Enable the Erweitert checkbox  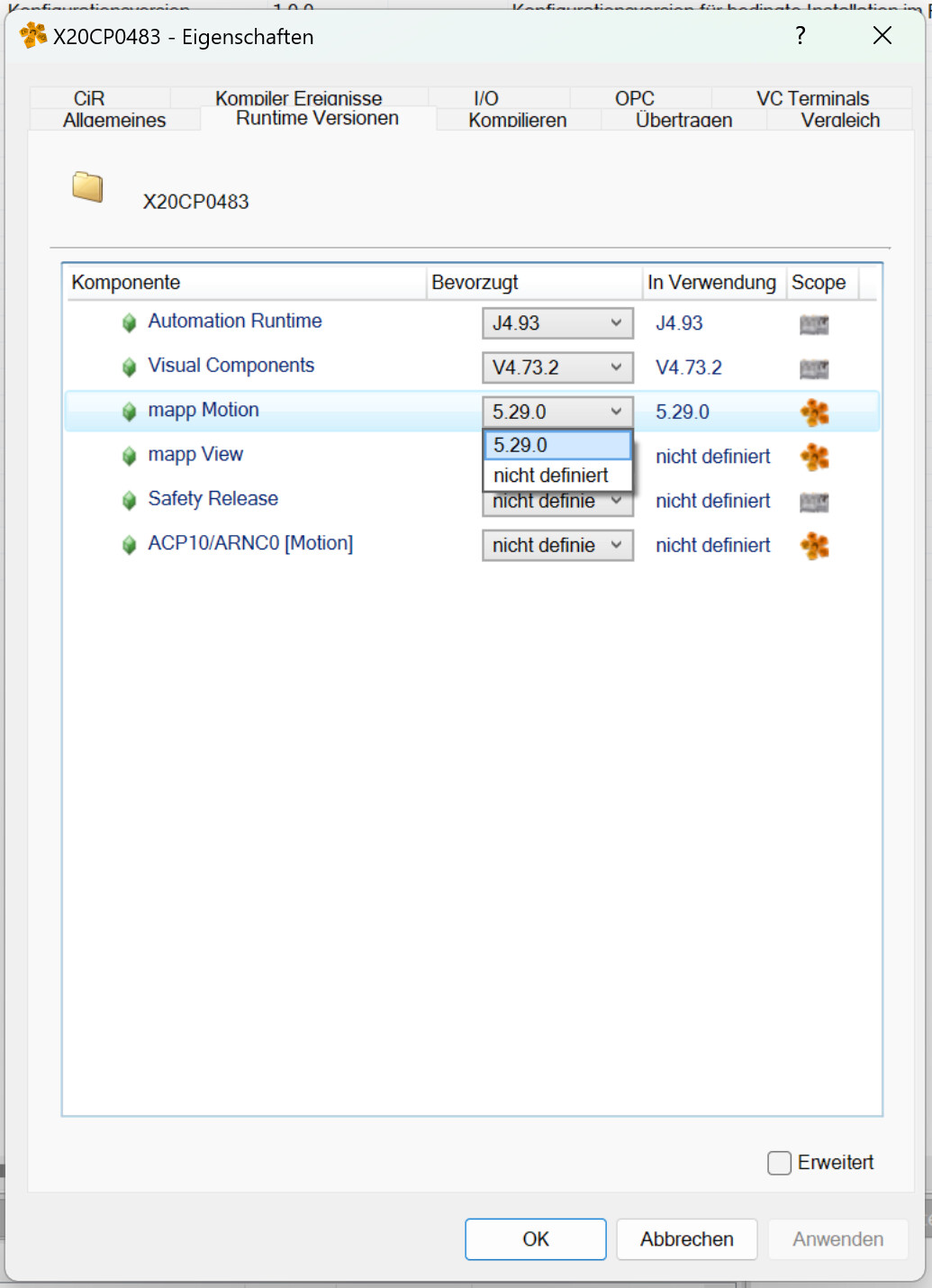coord(779,1163)
